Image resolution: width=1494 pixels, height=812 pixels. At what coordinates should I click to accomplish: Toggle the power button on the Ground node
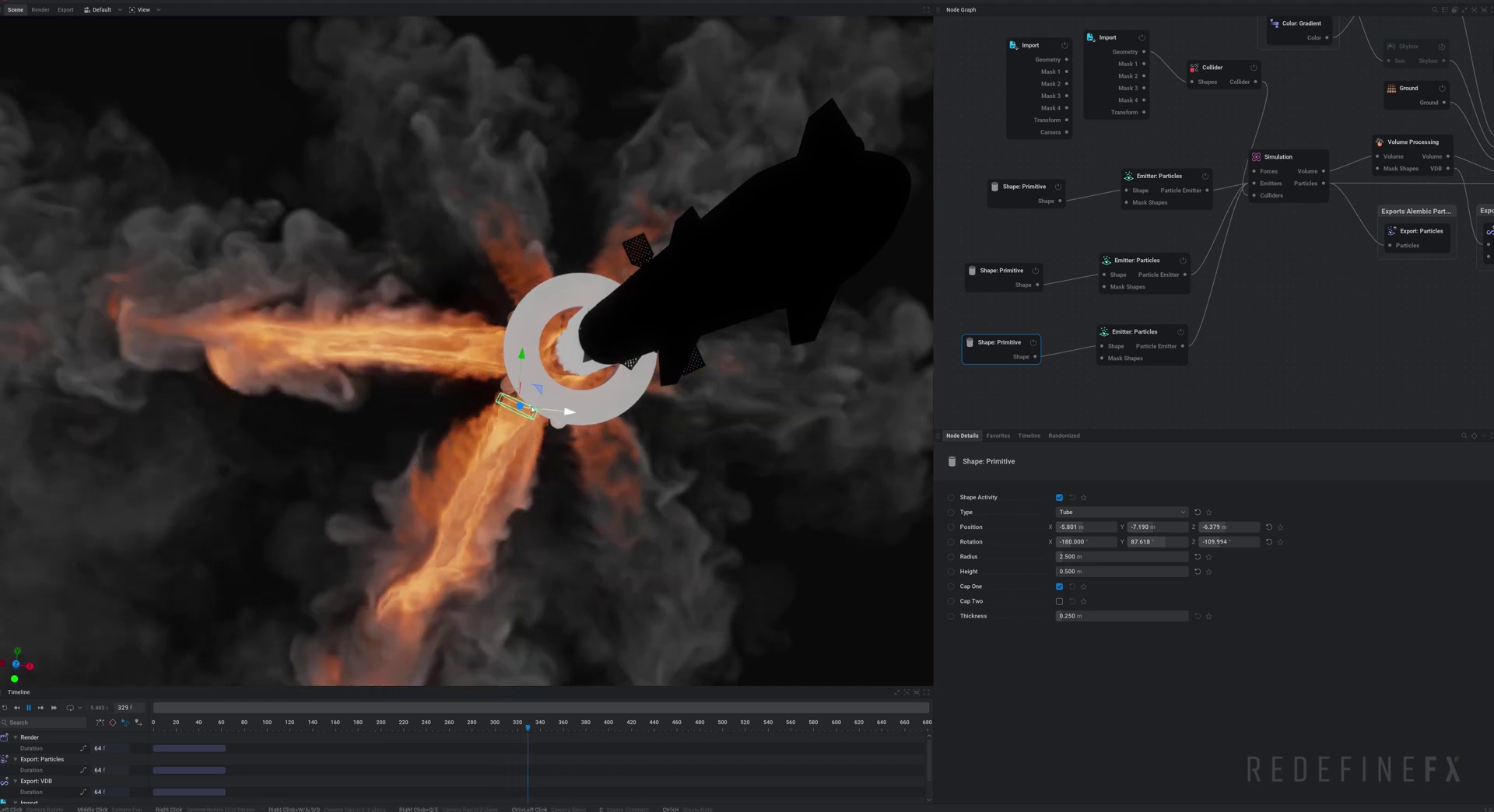point(1442,89)
